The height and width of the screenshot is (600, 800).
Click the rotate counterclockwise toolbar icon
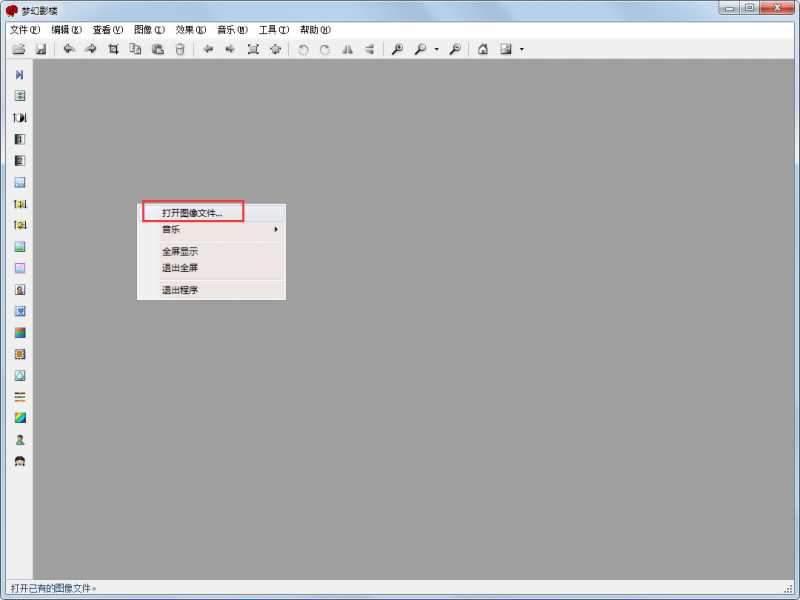(x=302, y=49)
